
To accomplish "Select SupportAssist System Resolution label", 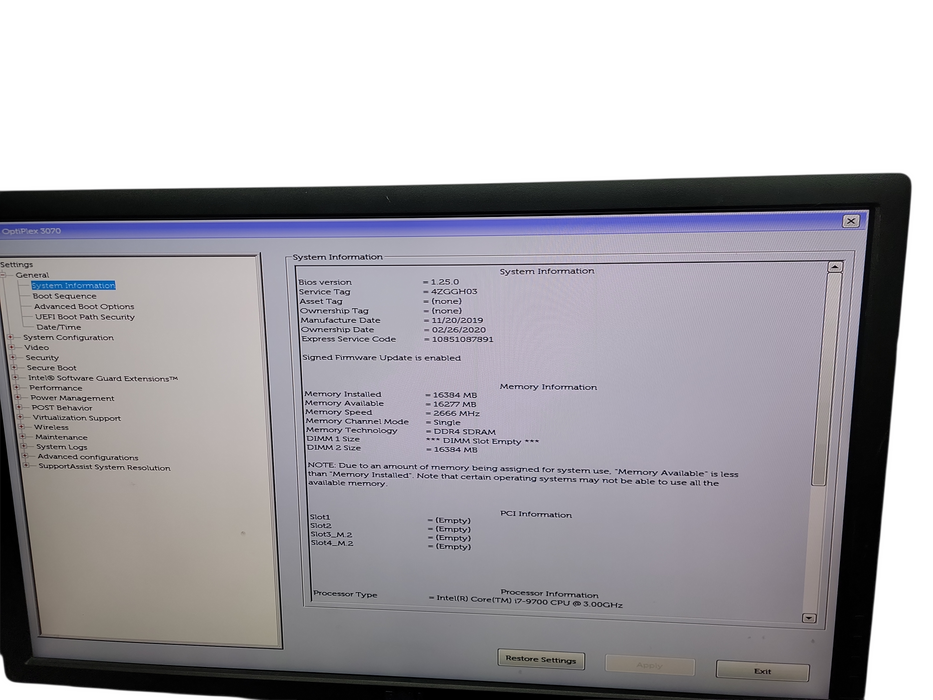I will (x=105, y=467).
